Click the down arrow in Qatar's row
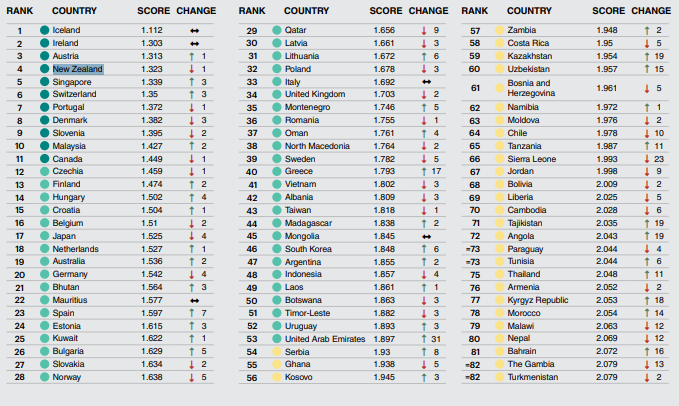The image size is (679, 406). pos(424,31)
